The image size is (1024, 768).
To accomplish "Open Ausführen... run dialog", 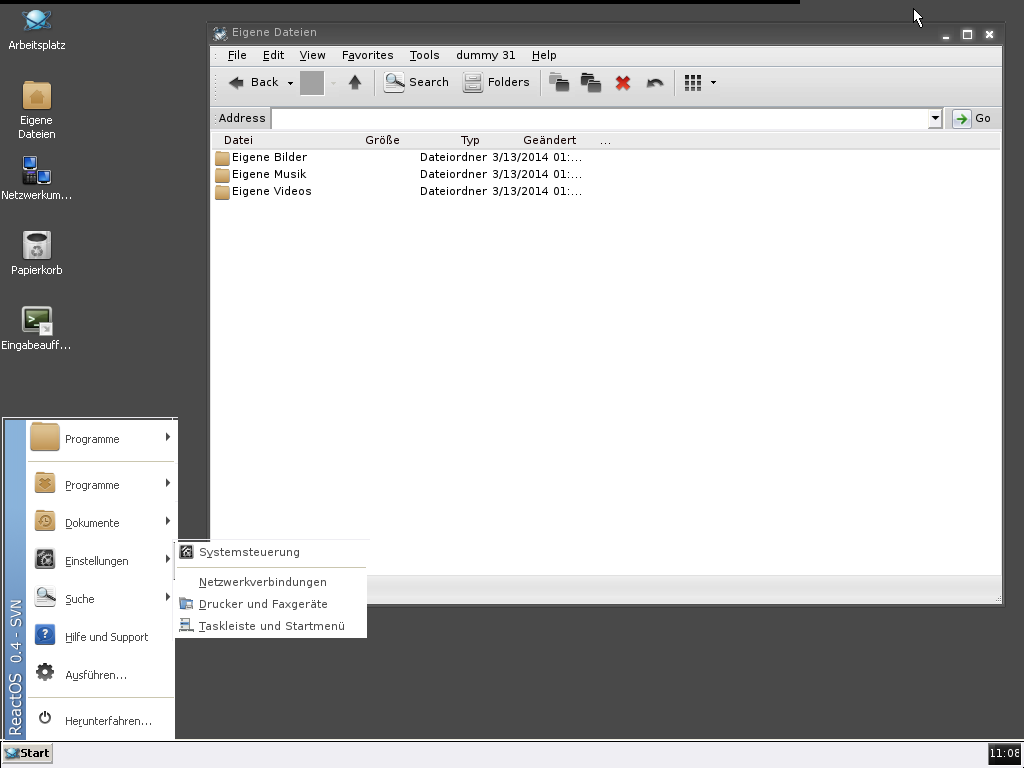I will (101, 674).
